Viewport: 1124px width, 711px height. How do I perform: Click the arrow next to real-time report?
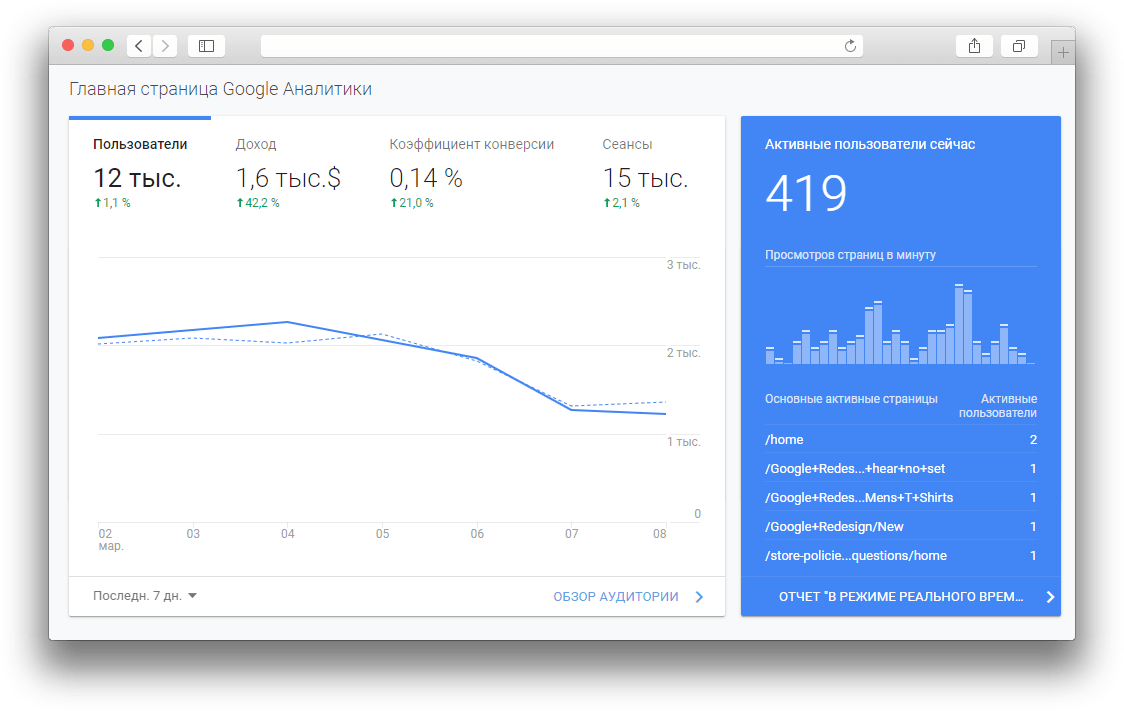(1049, 597)
